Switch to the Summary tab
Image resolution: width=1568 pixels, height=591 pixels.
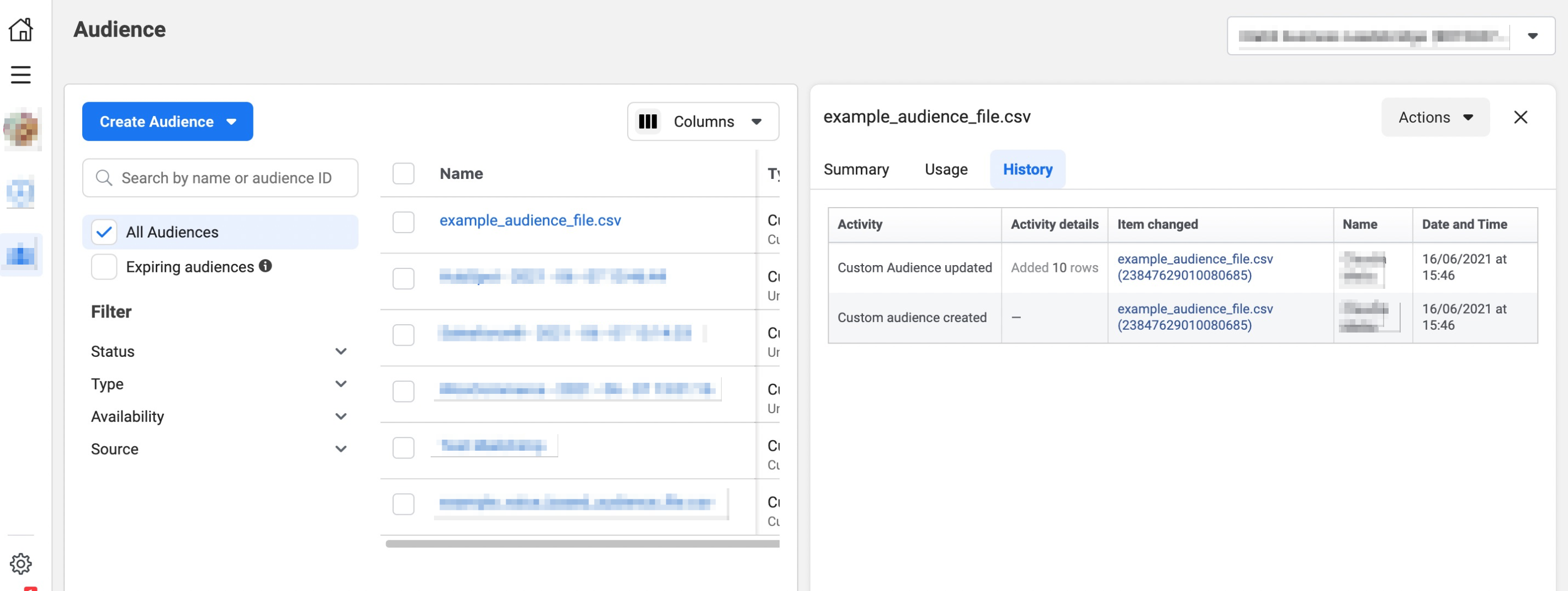[x=855, y=169]
